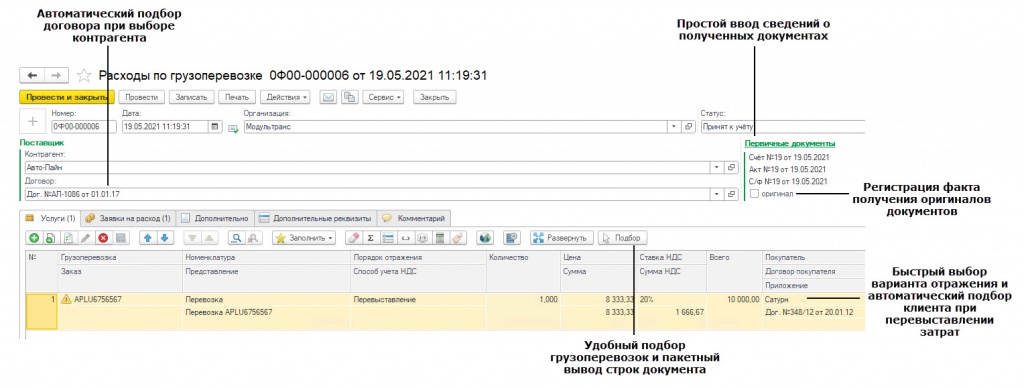Click open-form icon beside Организация field

click(x=688, y=127)
